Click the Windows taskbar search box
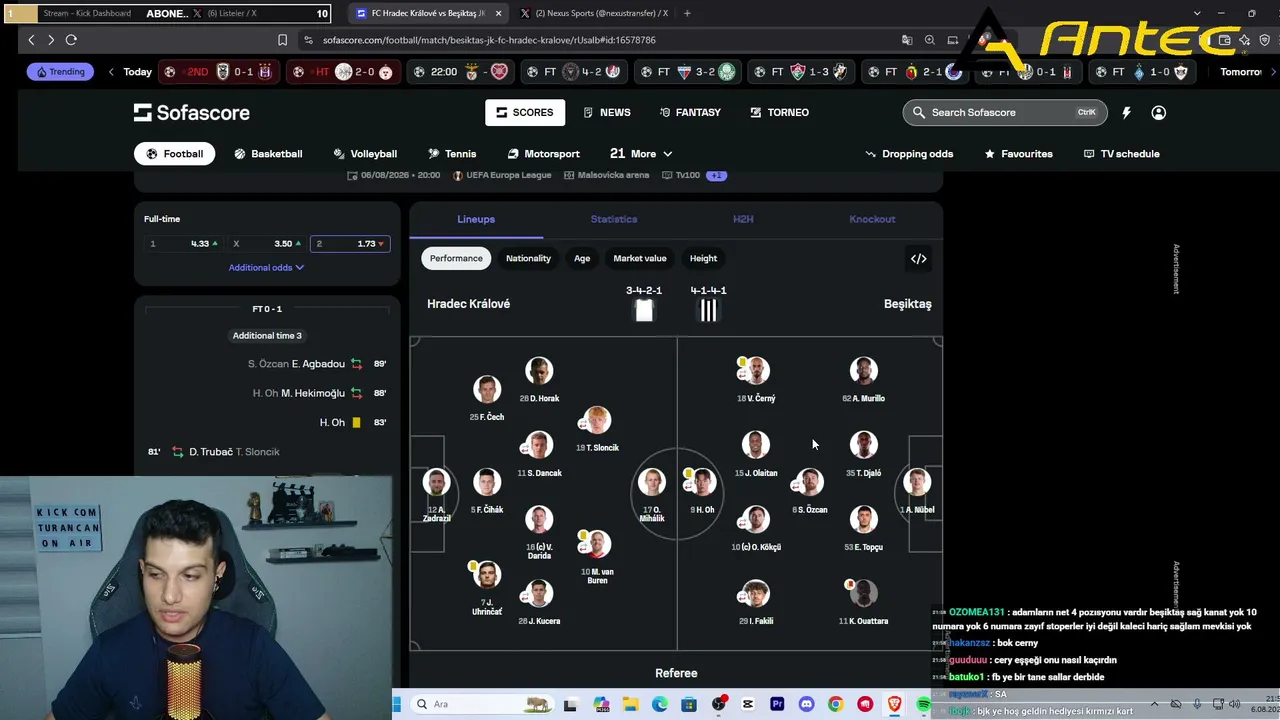This screenshot has height=720, width=1280. (x=484, y=704)
